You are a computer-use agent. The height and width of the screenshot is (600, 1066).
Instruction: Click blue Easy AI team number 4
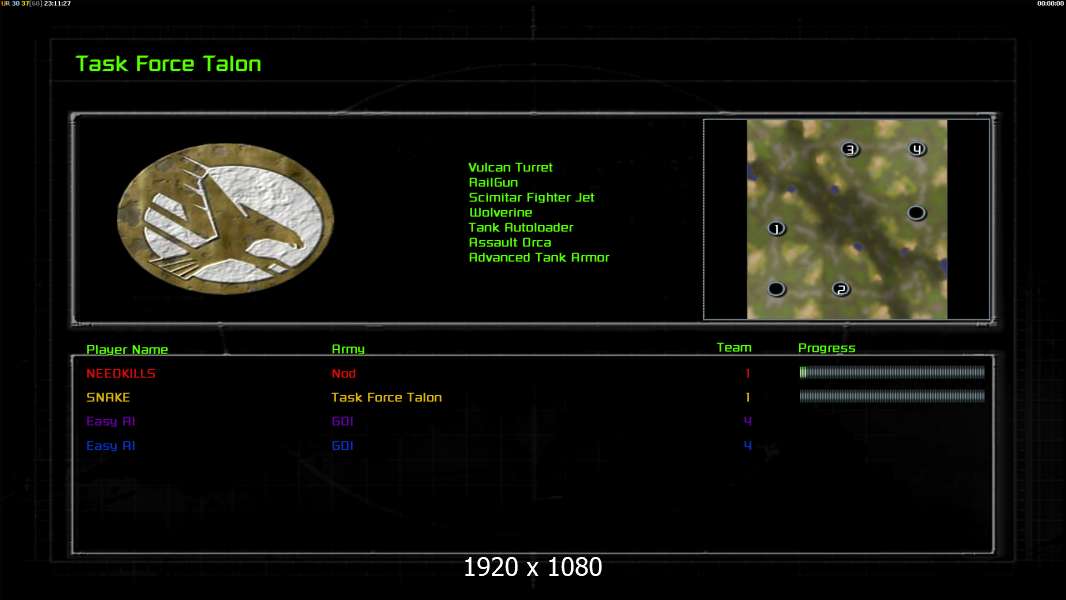[748, 446]
